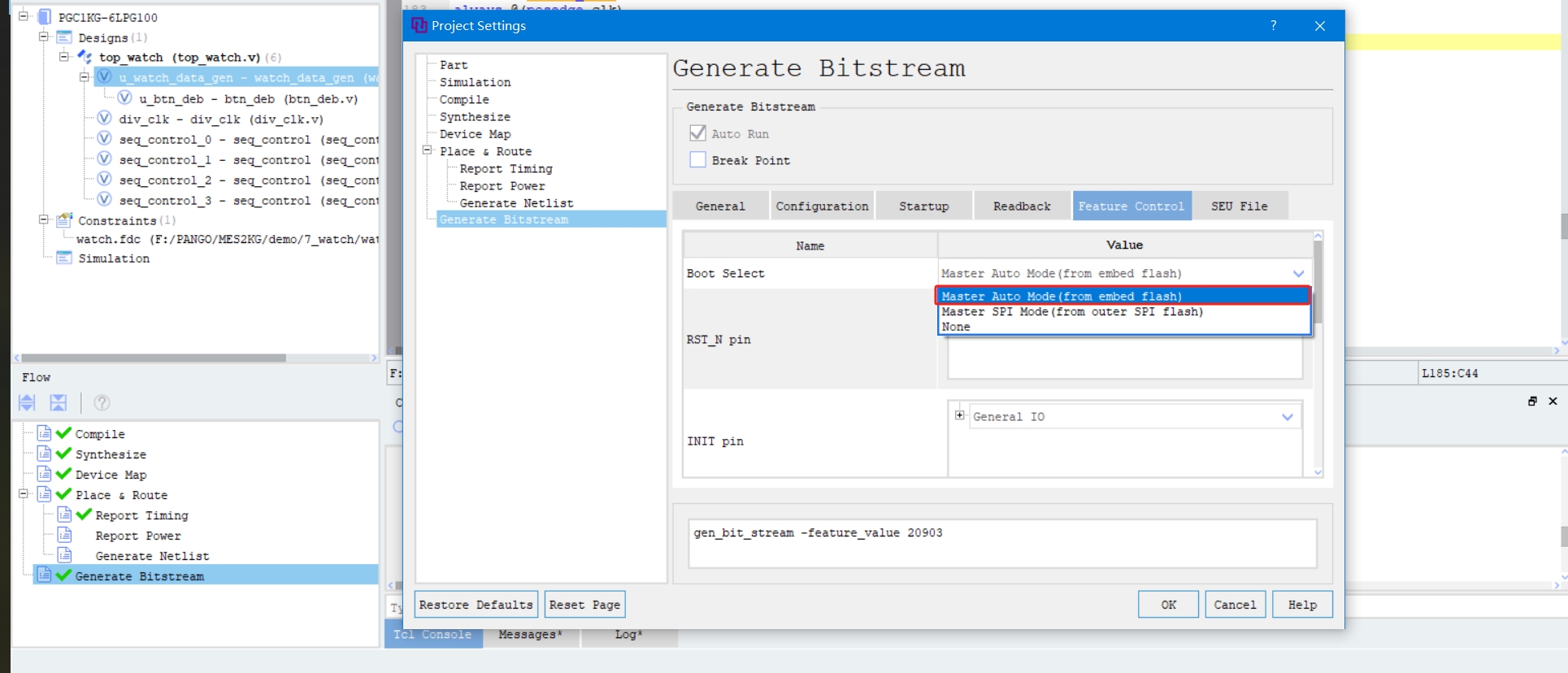This screenshot has height=673, width=1568.
Task: Select Synthesize in settings tree
Action: click(x=475, y=117)
